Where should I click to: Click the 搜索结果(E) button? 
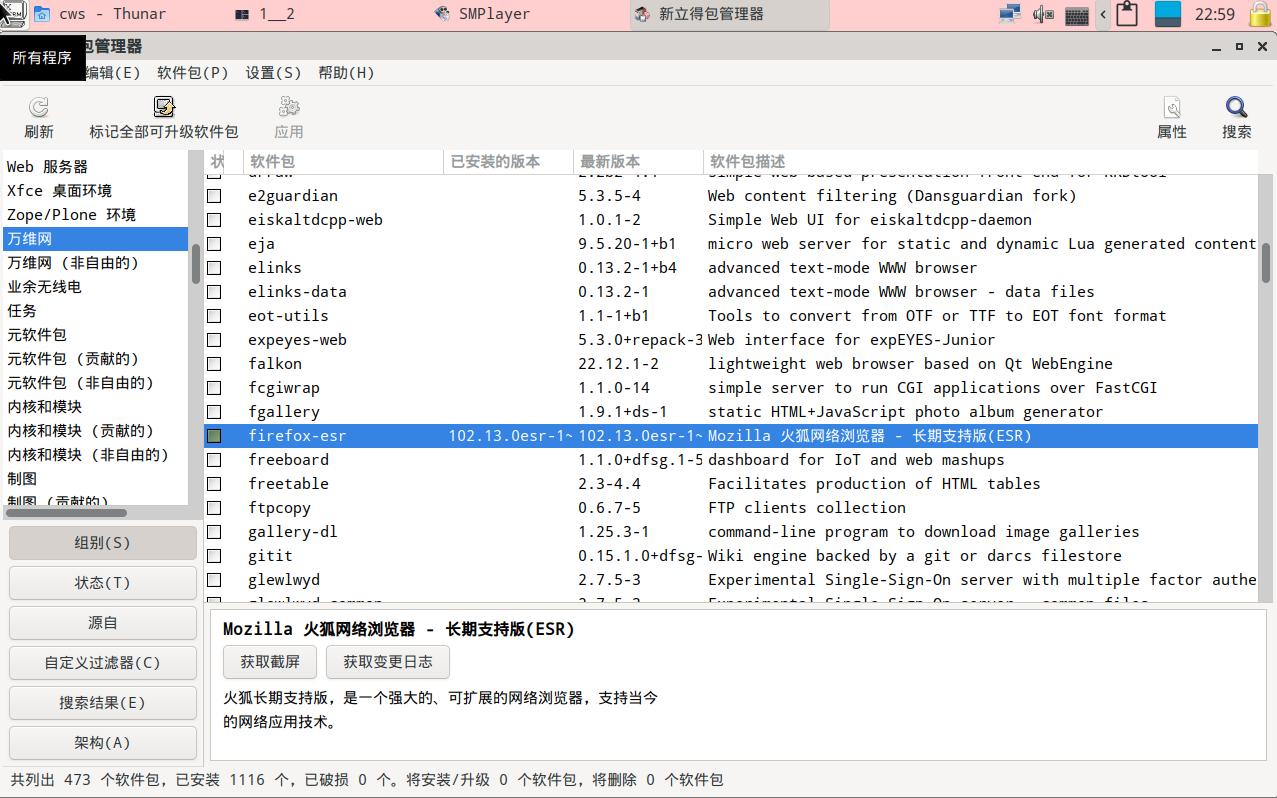(x=103, y=703)
